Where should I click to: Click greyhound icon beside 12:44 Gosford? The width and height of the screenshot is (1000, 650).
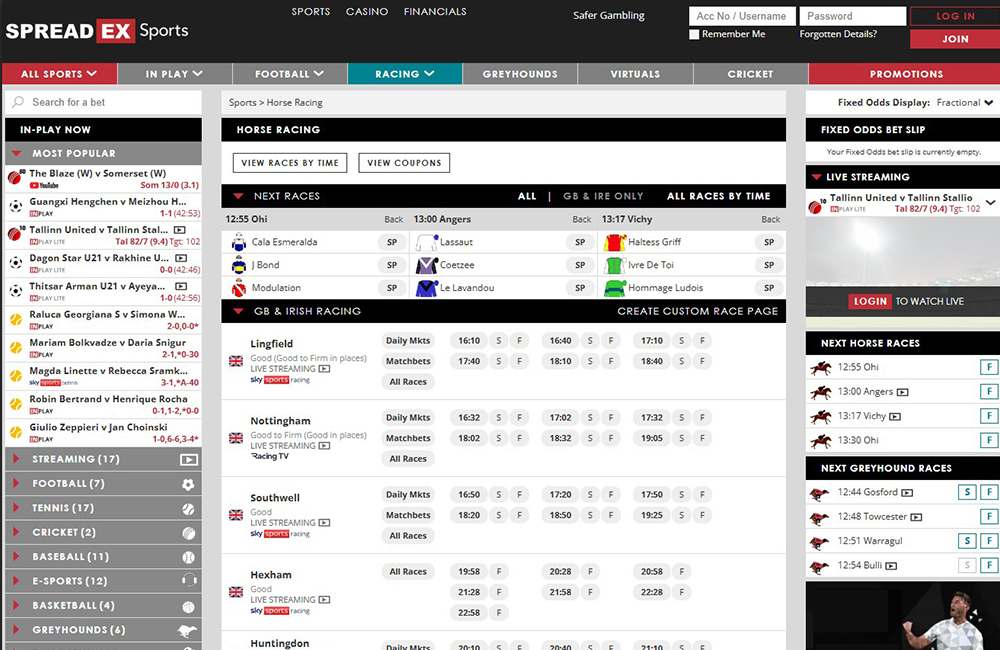click(x=820, y=493)
